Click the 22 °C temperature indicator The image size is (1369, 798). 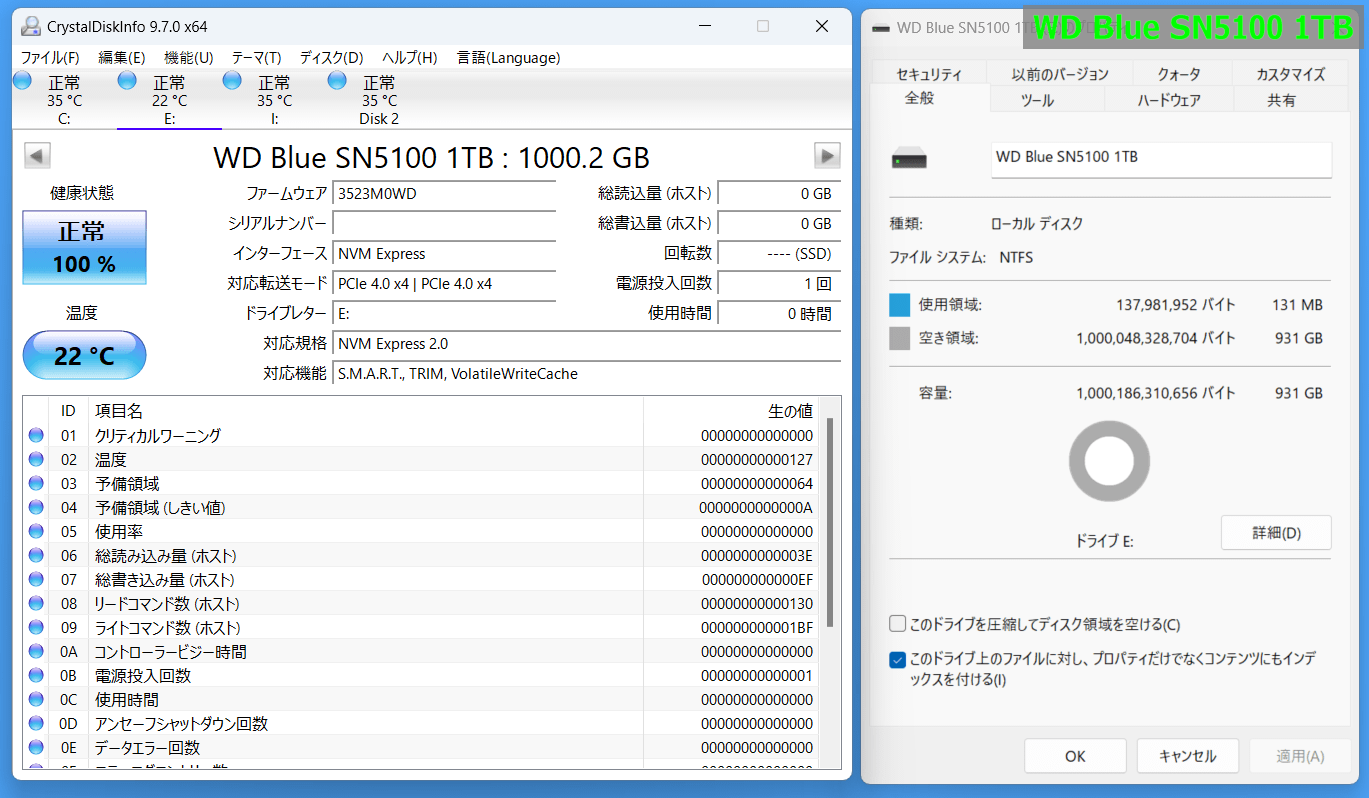point(84,355)
